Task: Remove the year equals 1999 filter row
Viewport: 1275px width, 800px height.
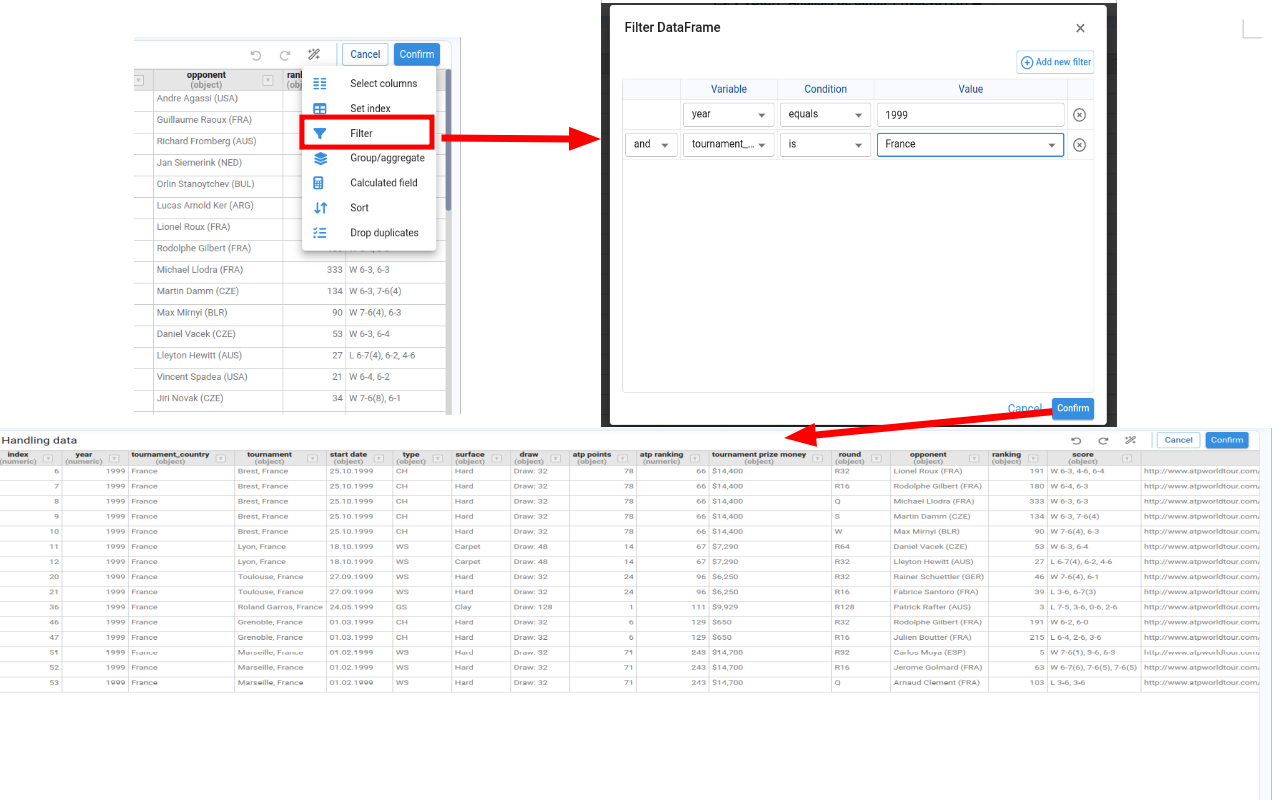Action: [1079, 115]
